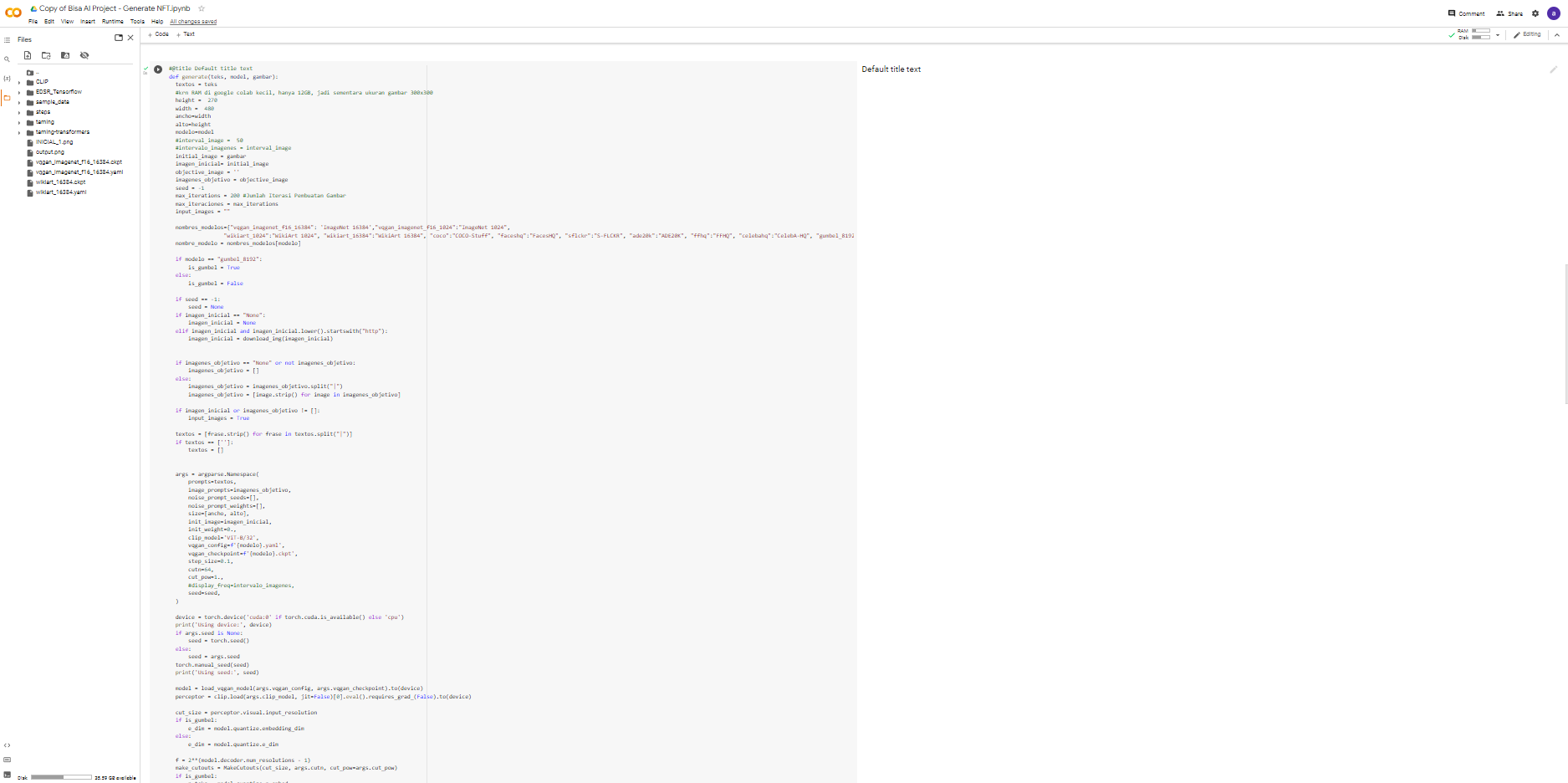Mount Google Drive folder icon
The image size is (1568, 783).
[65, 55]
